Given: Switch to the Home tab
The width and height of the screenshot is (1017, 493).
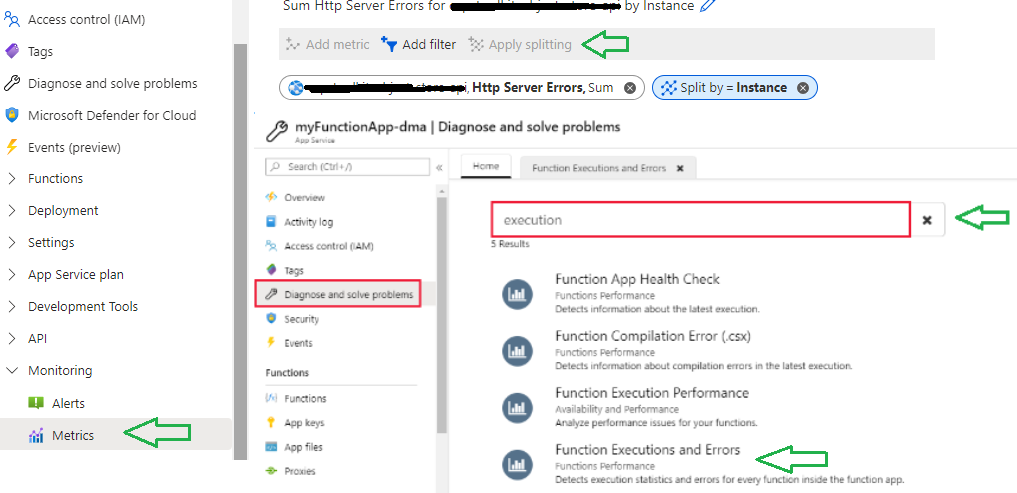Looking at the screenshot, I should [x=486, y=166].
